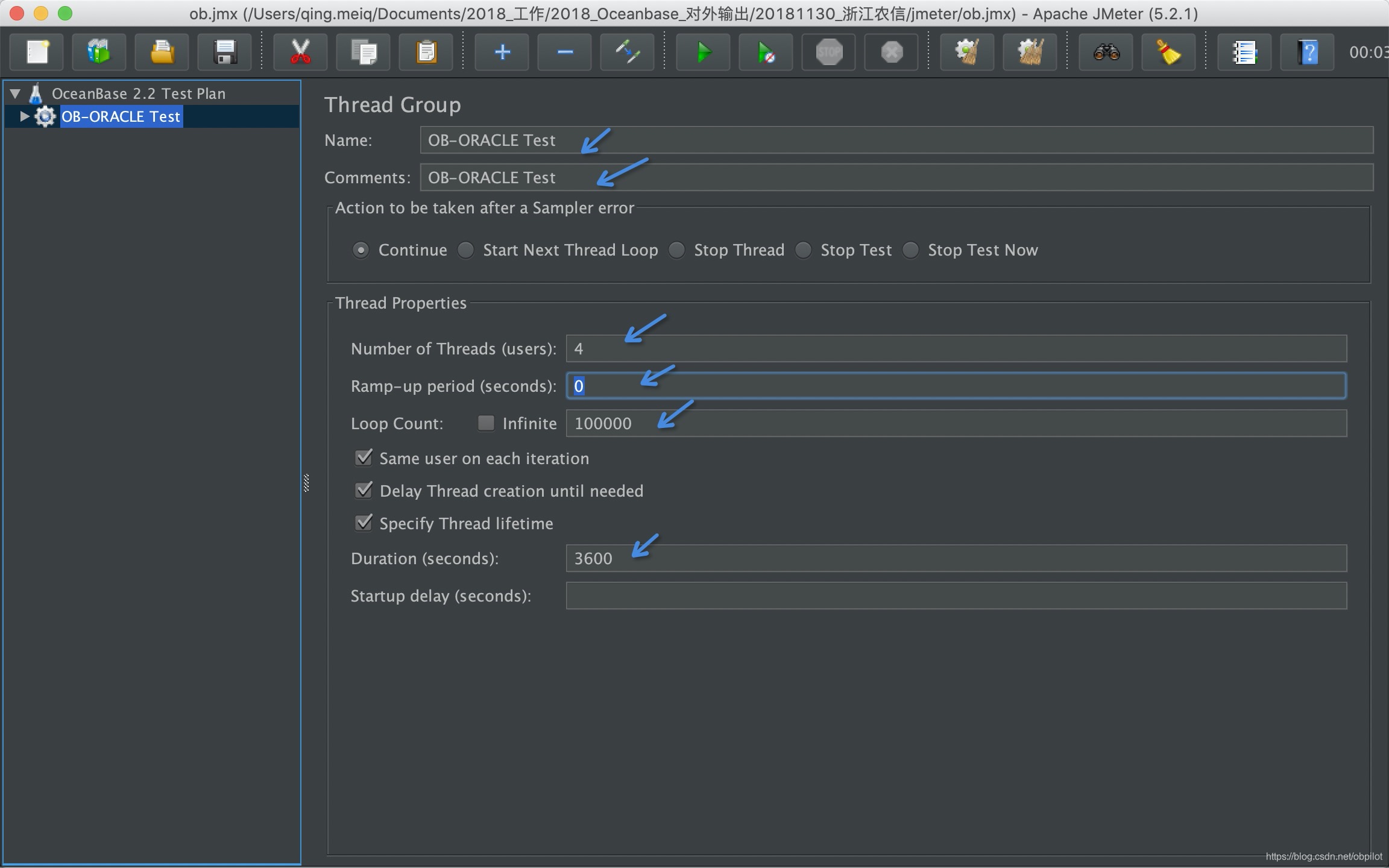
Task: Select OceanBase 2.2 Test Plan in tree
Action: point(139,93)
